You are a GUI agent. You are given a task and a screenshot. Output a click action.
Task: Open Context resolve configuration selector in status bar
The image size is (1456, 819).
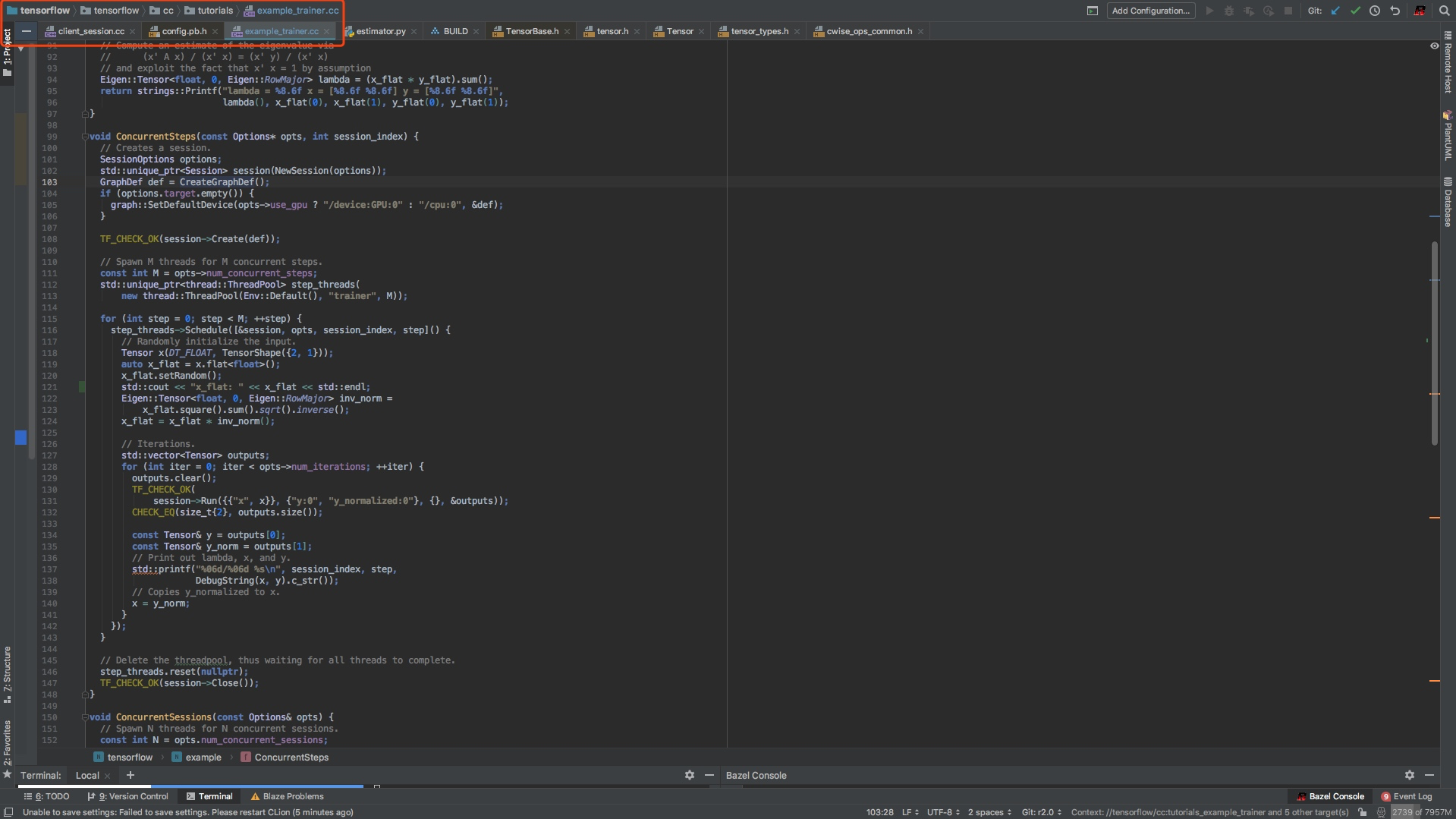click(x=1209, y=812)
